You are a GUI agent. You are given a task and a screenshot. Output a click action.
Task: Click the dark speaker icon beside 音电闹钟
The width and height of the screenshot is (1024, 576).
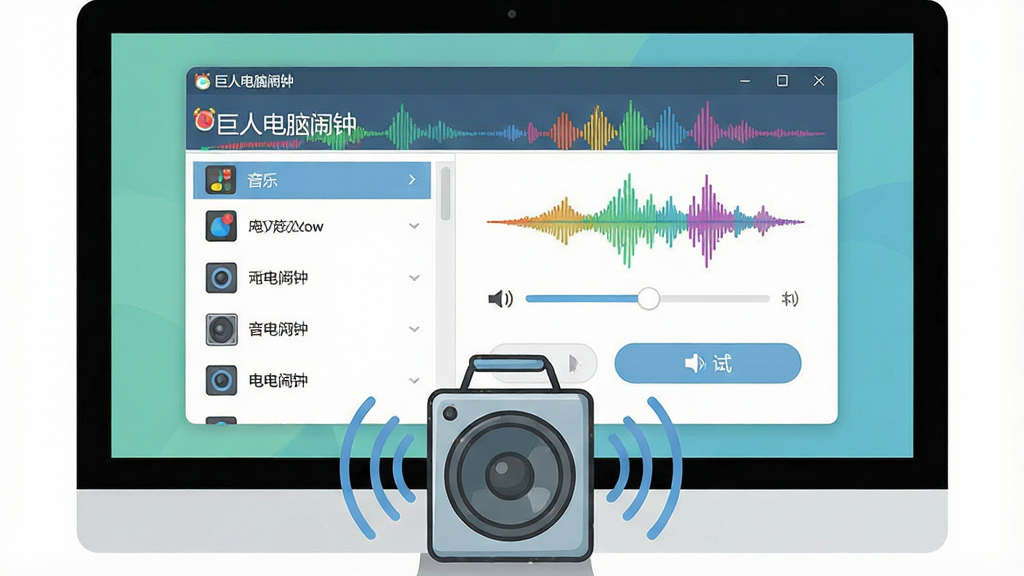point(221,329)
